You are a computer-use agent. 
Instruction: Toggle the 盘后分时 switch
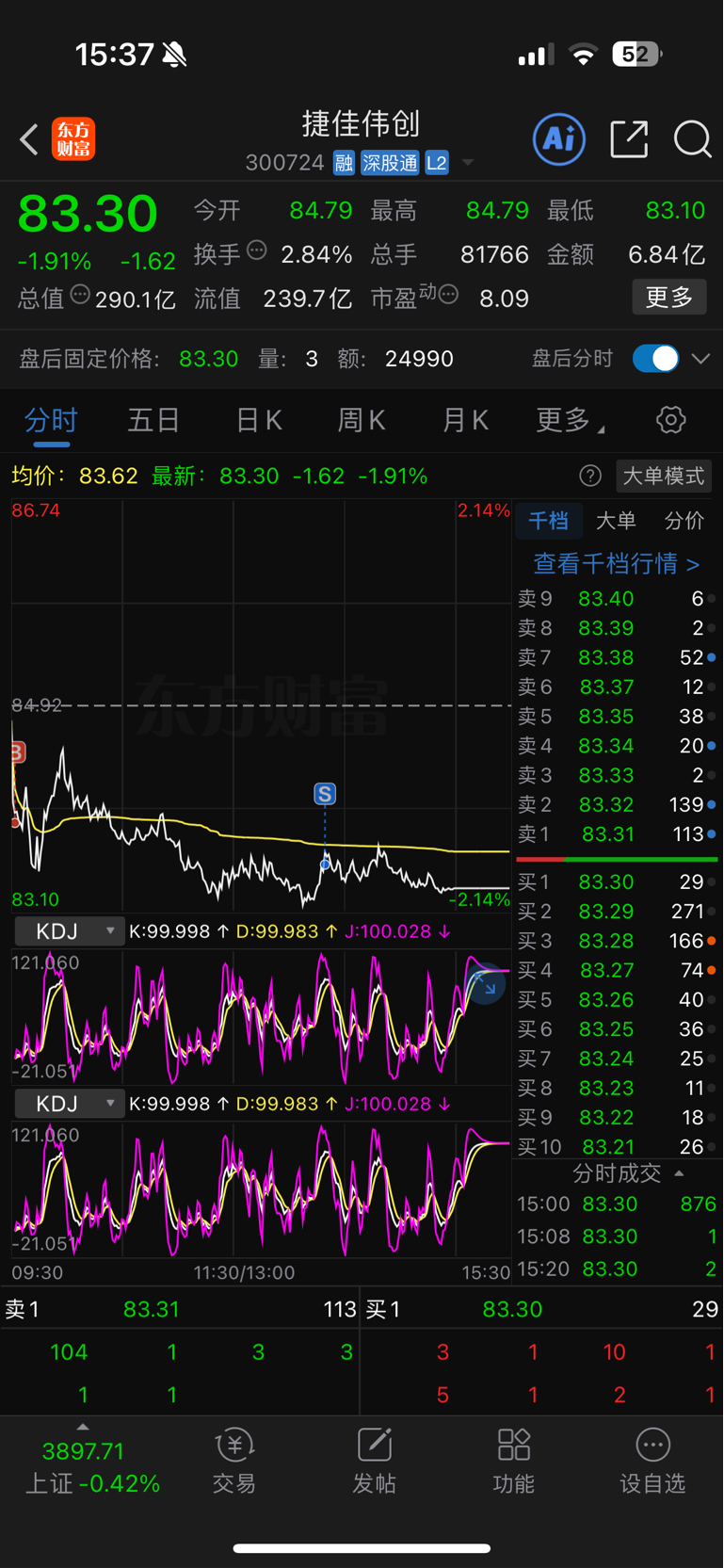tap(655, 359)
